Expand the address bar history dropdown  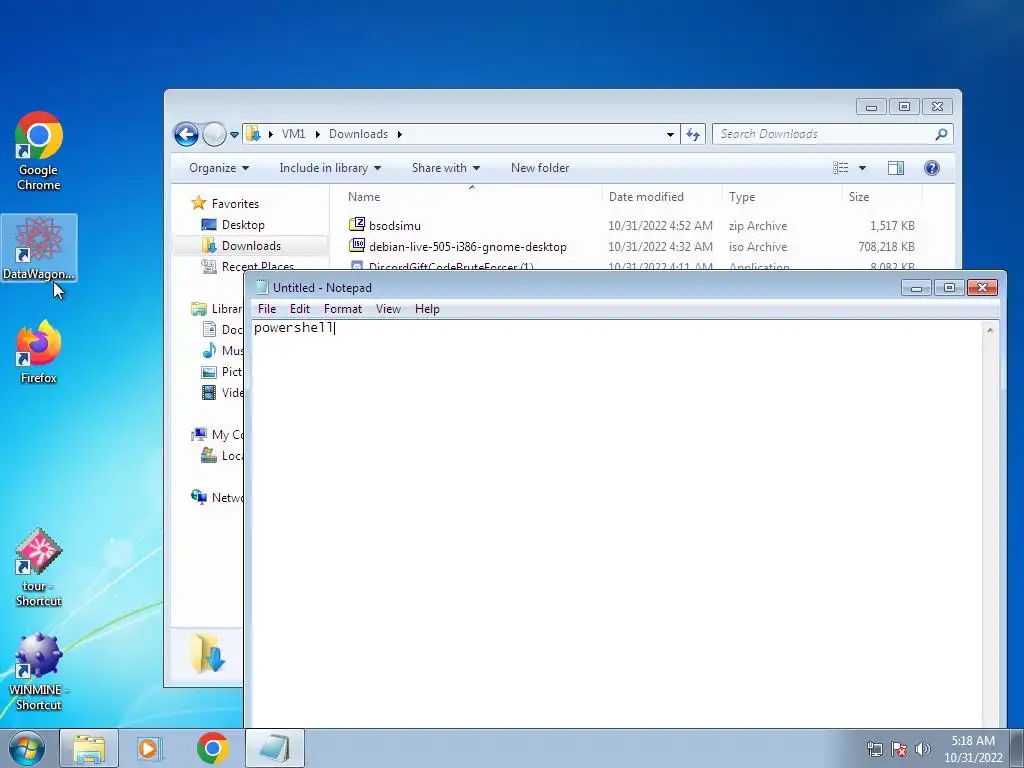pos(670,135)
